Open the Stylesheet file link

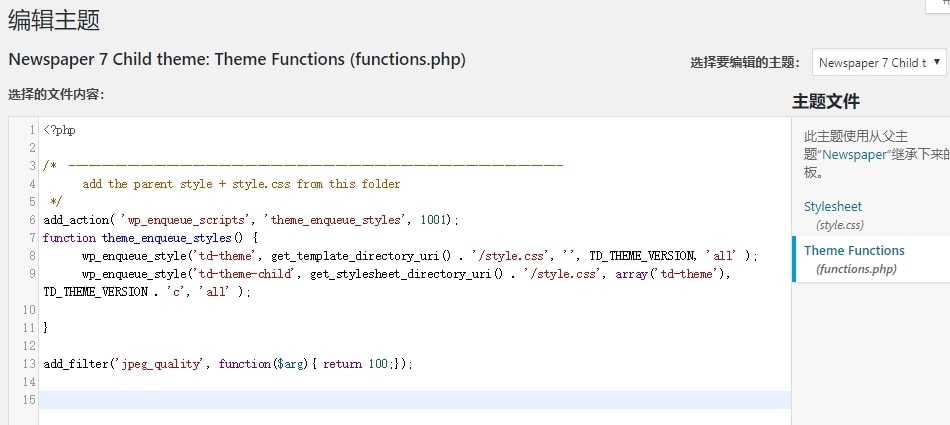click(x=832, y=207)
